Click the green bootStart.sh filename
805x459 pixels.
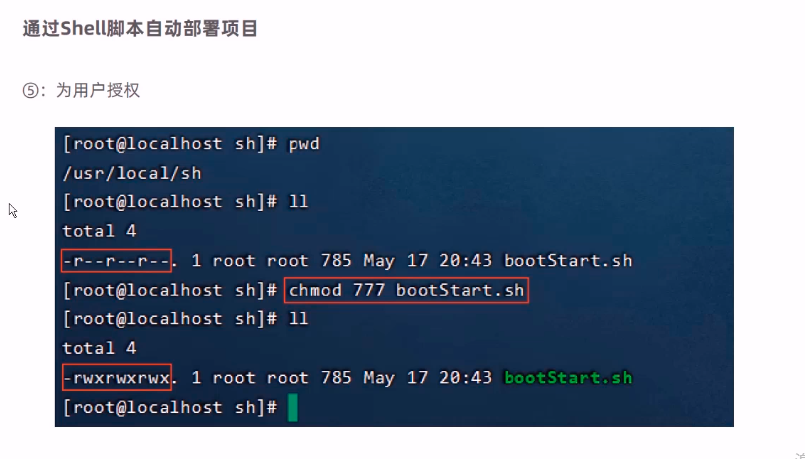[568, 378]
